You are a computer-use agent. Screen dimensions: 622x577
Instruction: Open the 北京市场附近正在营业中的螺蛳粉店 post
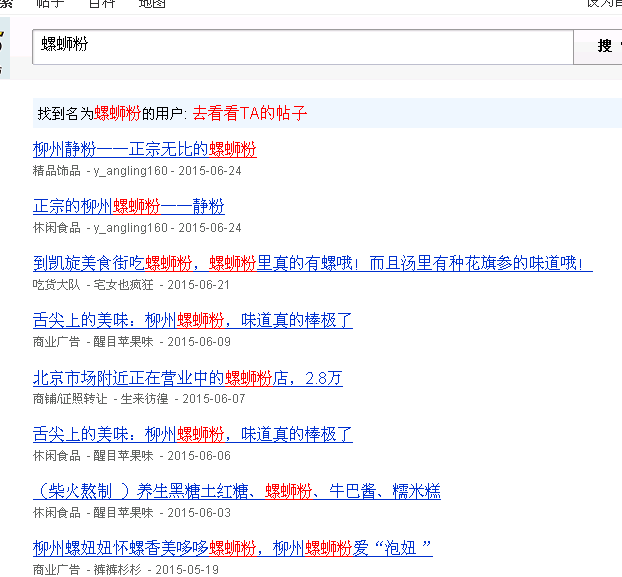187,378
